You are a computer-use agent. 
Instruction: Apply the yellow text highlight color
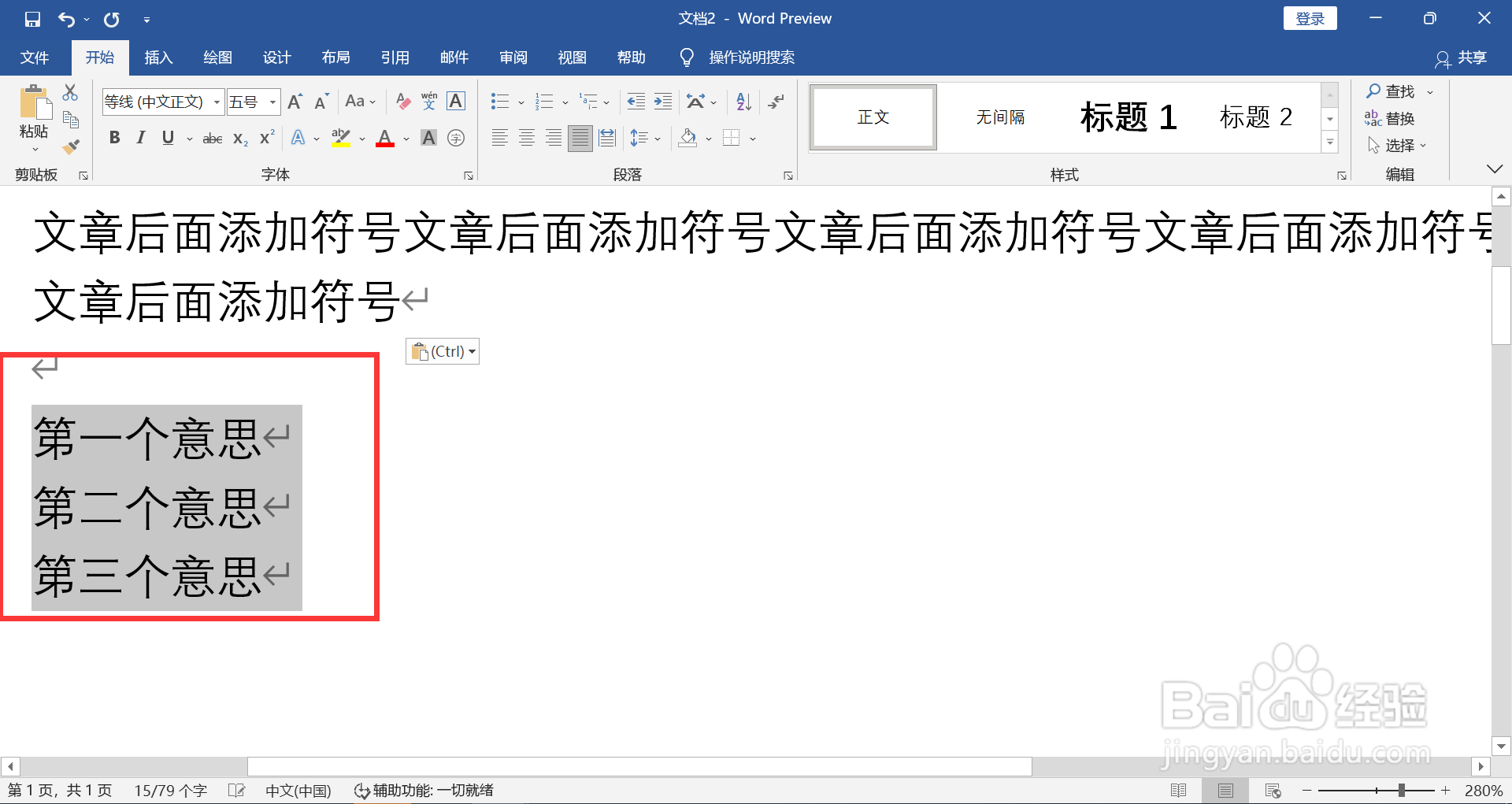(341, 139)
